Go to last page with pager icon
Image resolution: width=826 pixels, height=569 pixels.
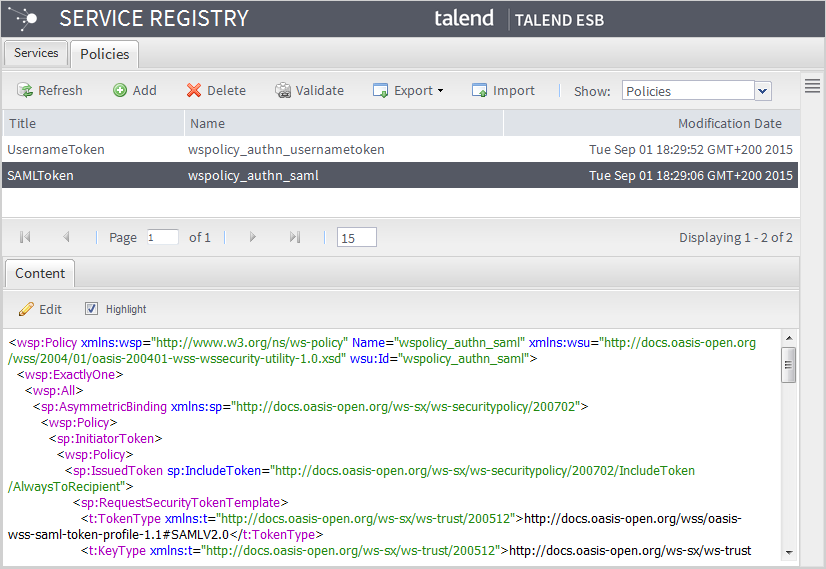tap(294, 237)
